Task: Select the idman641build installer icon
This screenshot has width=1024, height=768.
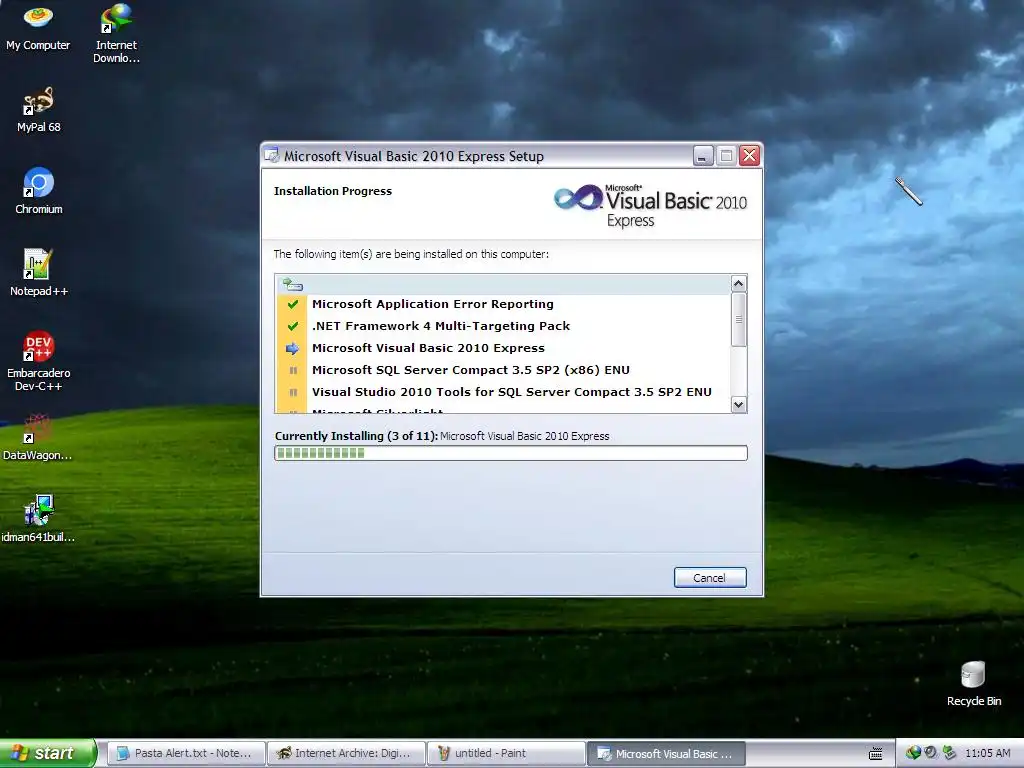Action: coord(38,519)
